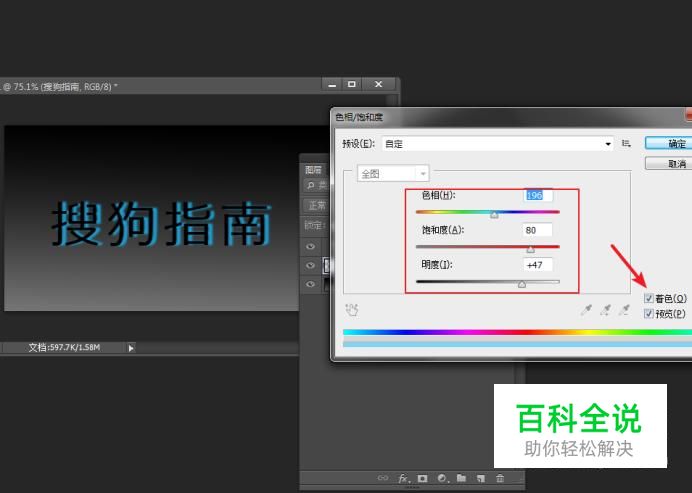Toggle the 预览 preview checkbox
The height and width of the screenshot is (493, 692).
click(x=648, y=313)
